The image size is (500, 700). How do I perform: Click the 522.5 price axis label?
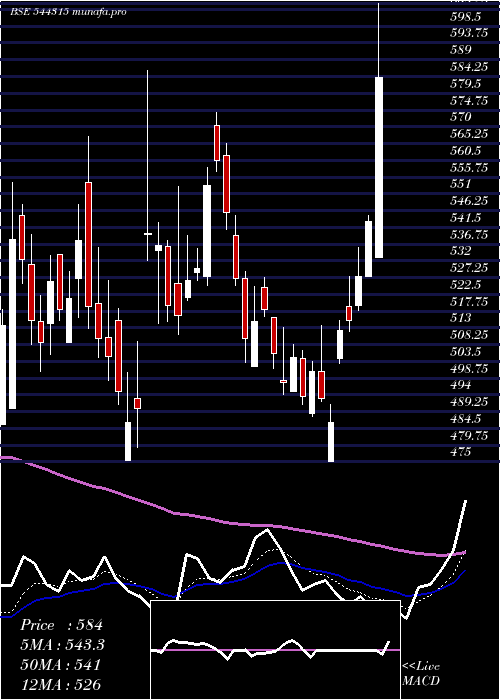tap(466, 284)
